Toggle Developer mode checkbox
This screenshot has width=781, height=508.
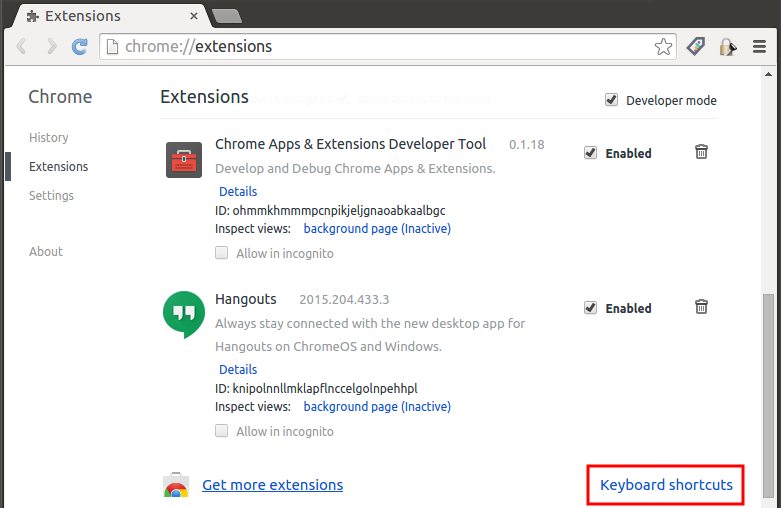coord(611,100)
